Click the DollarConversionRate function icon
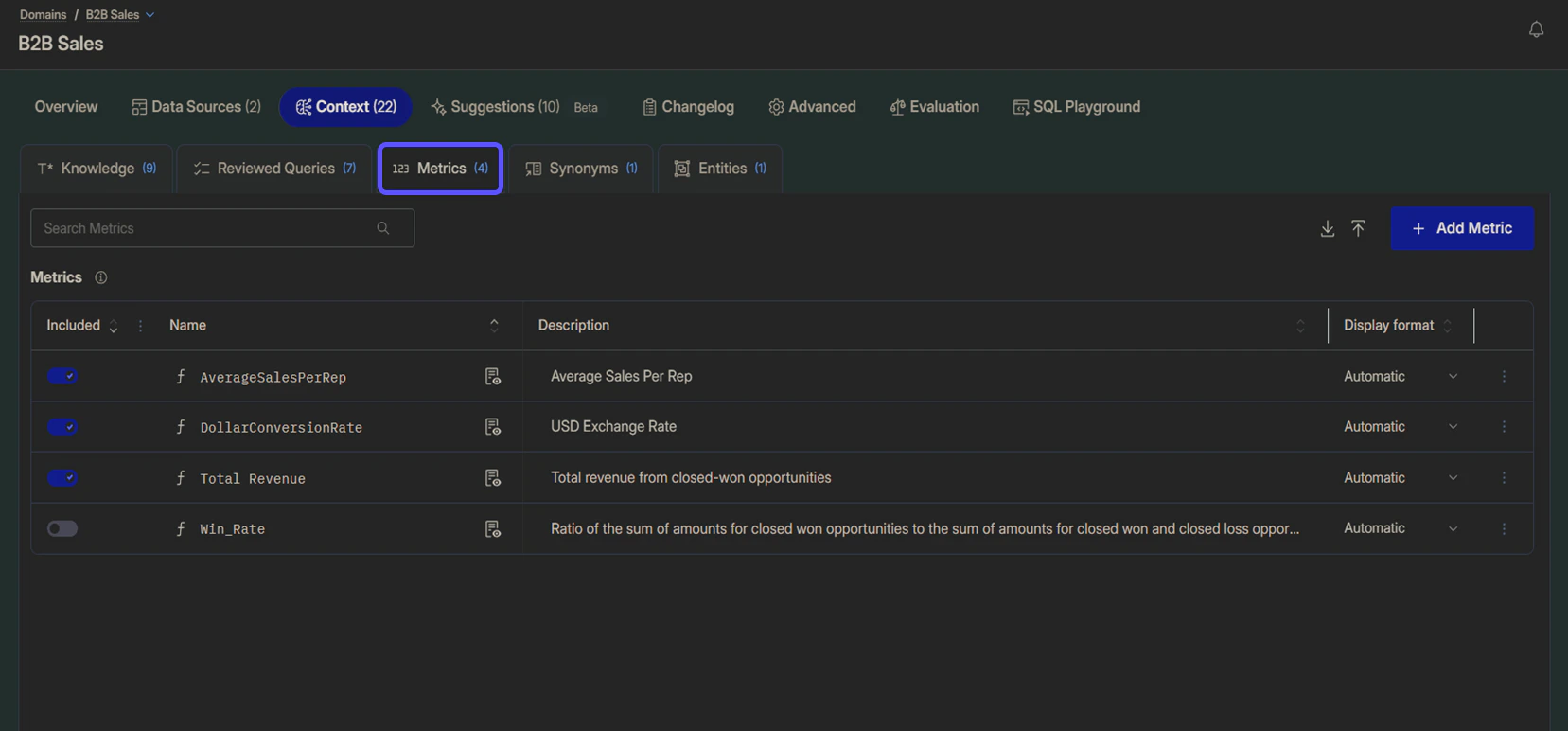The width and height of the screenshot is (1568, 731). point(180,427)
